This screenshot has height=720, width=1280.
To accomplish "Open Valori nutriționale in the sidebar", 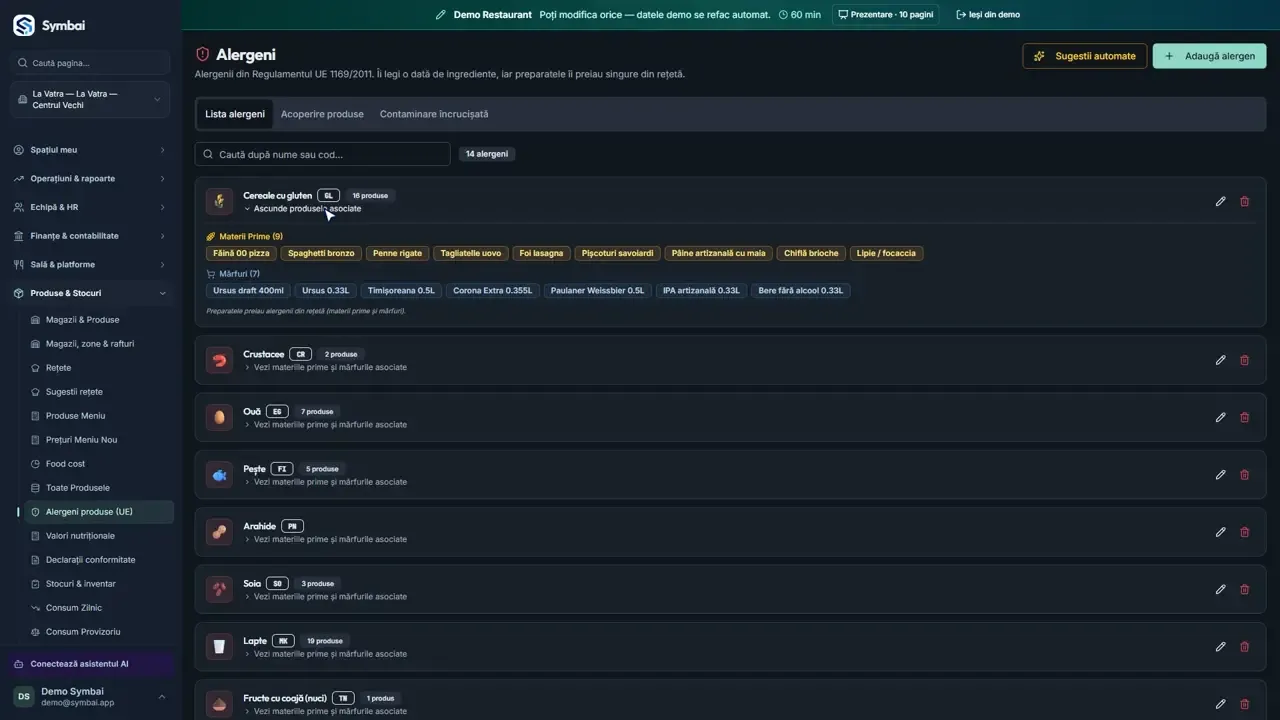I will coord(80,536).
